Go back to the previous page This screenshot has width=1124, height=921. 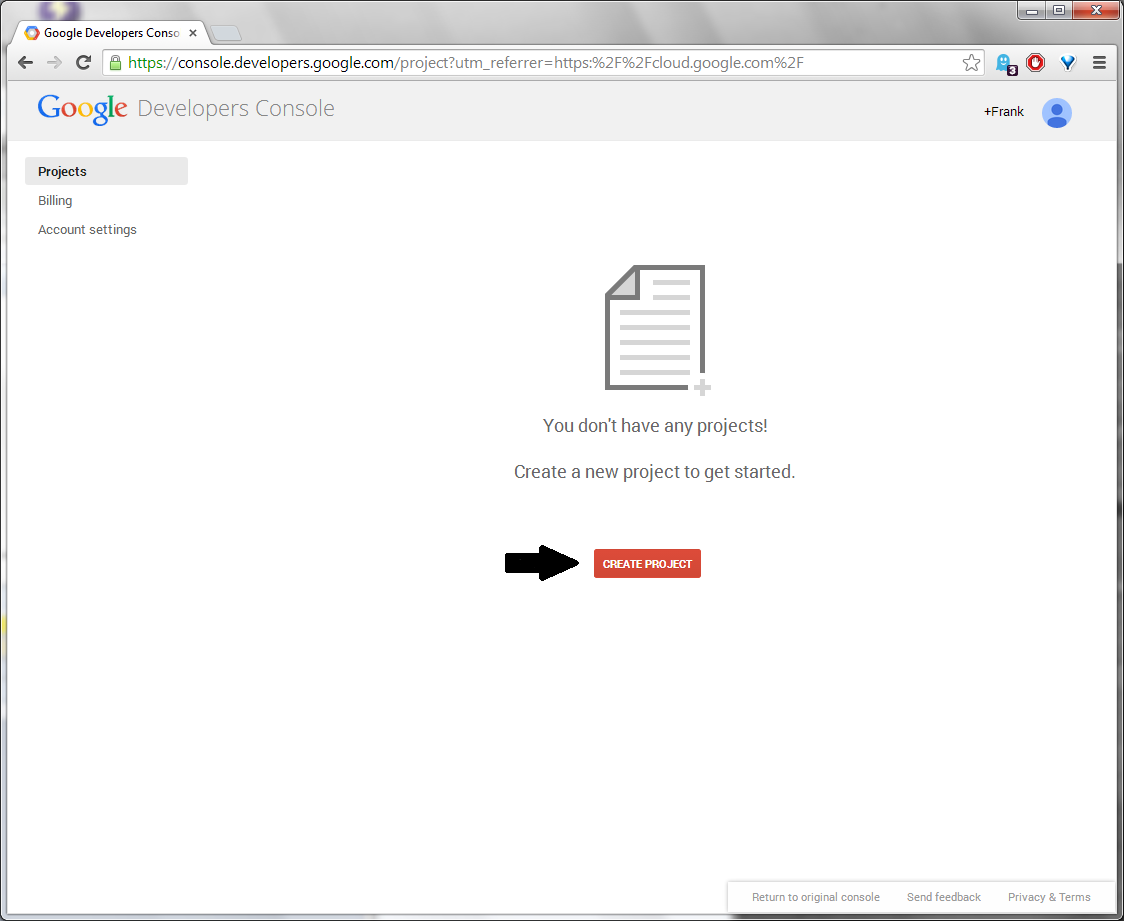tap(25, 62)
